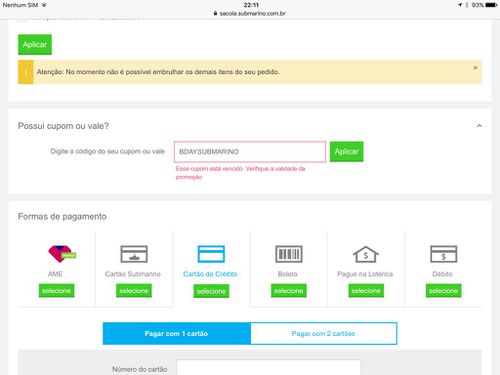Dismiss the yellow attention alert

coord(475,68)
